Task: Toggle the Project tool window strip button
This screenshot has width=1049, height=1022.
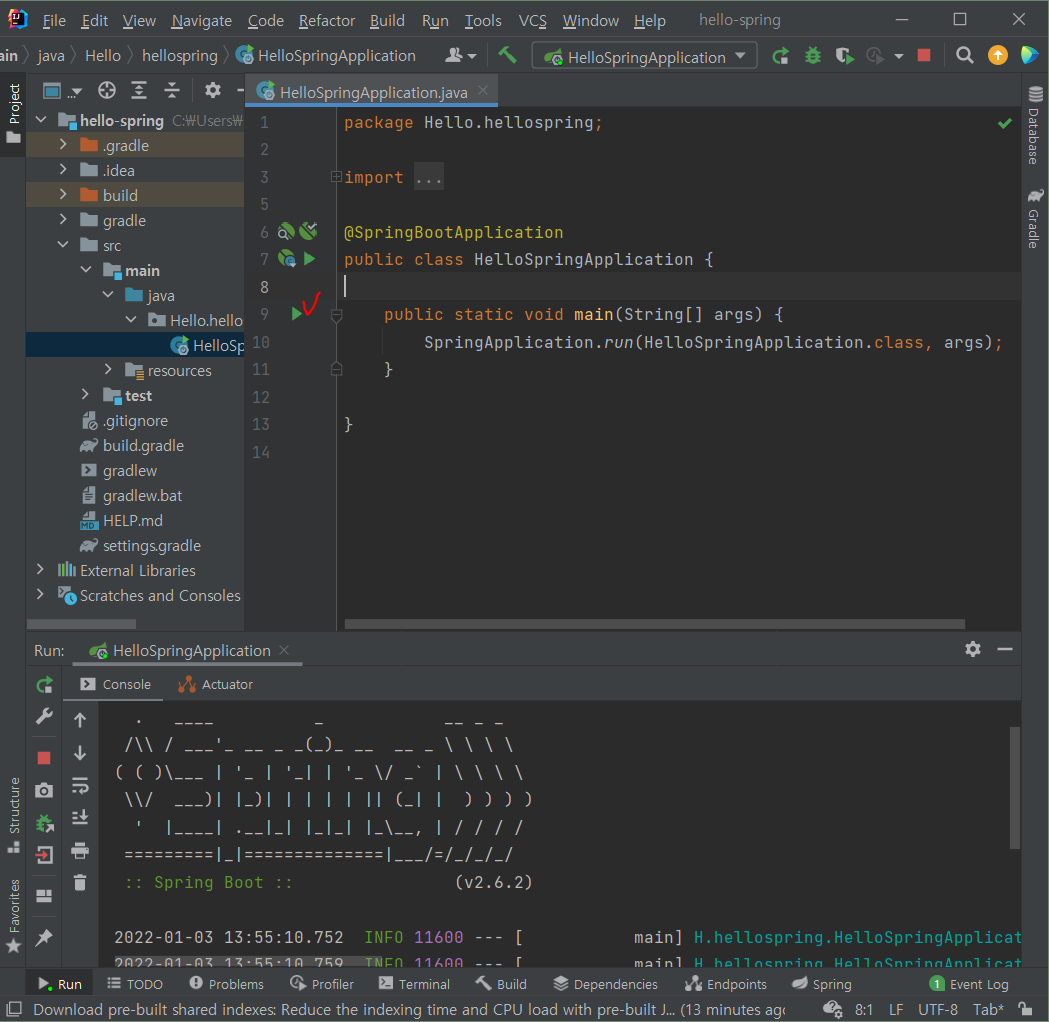Action: (13, 114)
